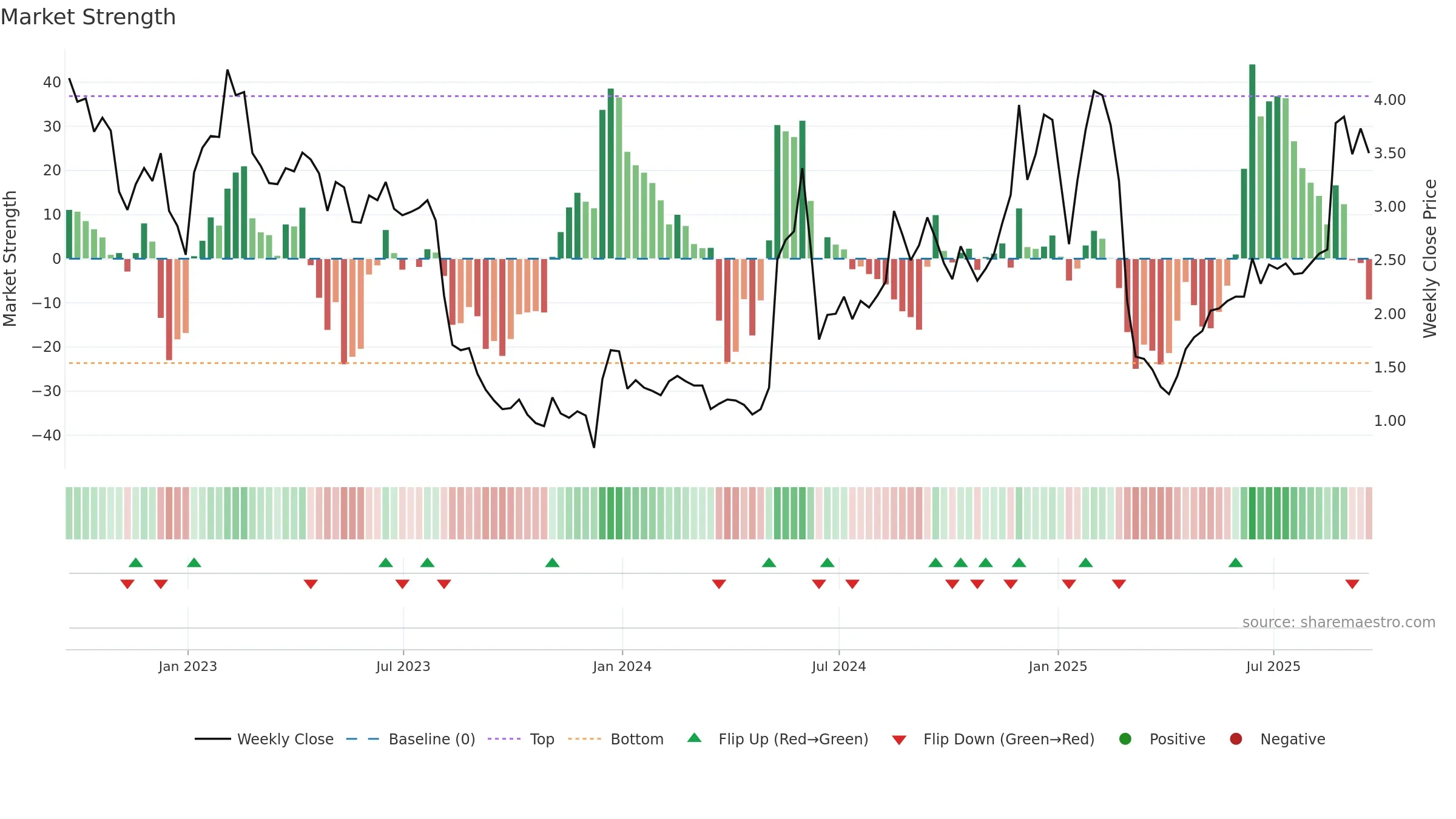Click the '4.00' price tick on right axis
Screen dimensions: 1456x819
pos(1390,99)
